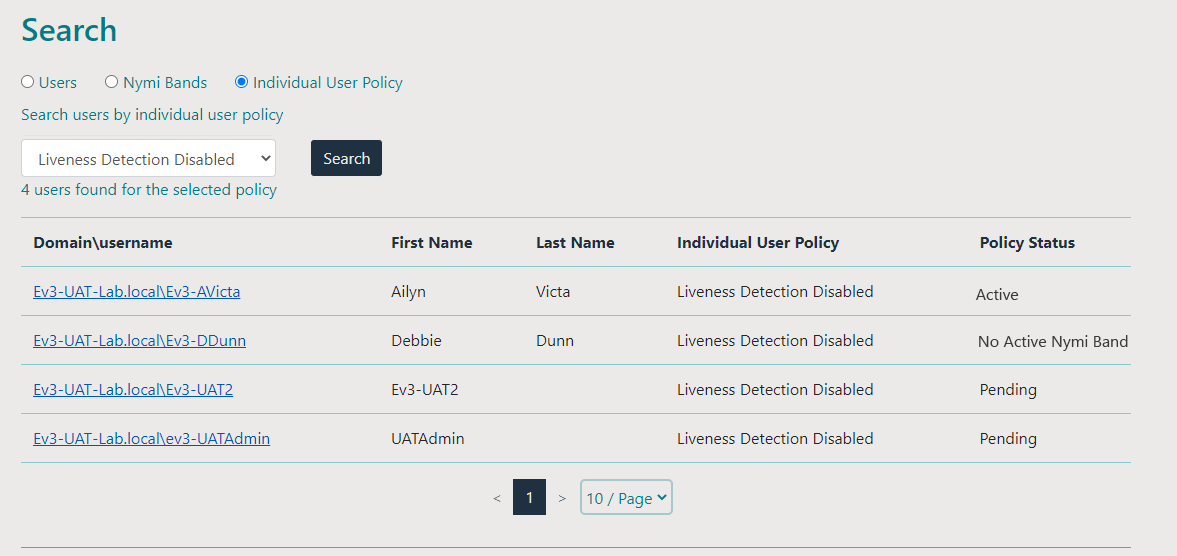Select page 1 in pagination
1177x556 pixels.
529,497
